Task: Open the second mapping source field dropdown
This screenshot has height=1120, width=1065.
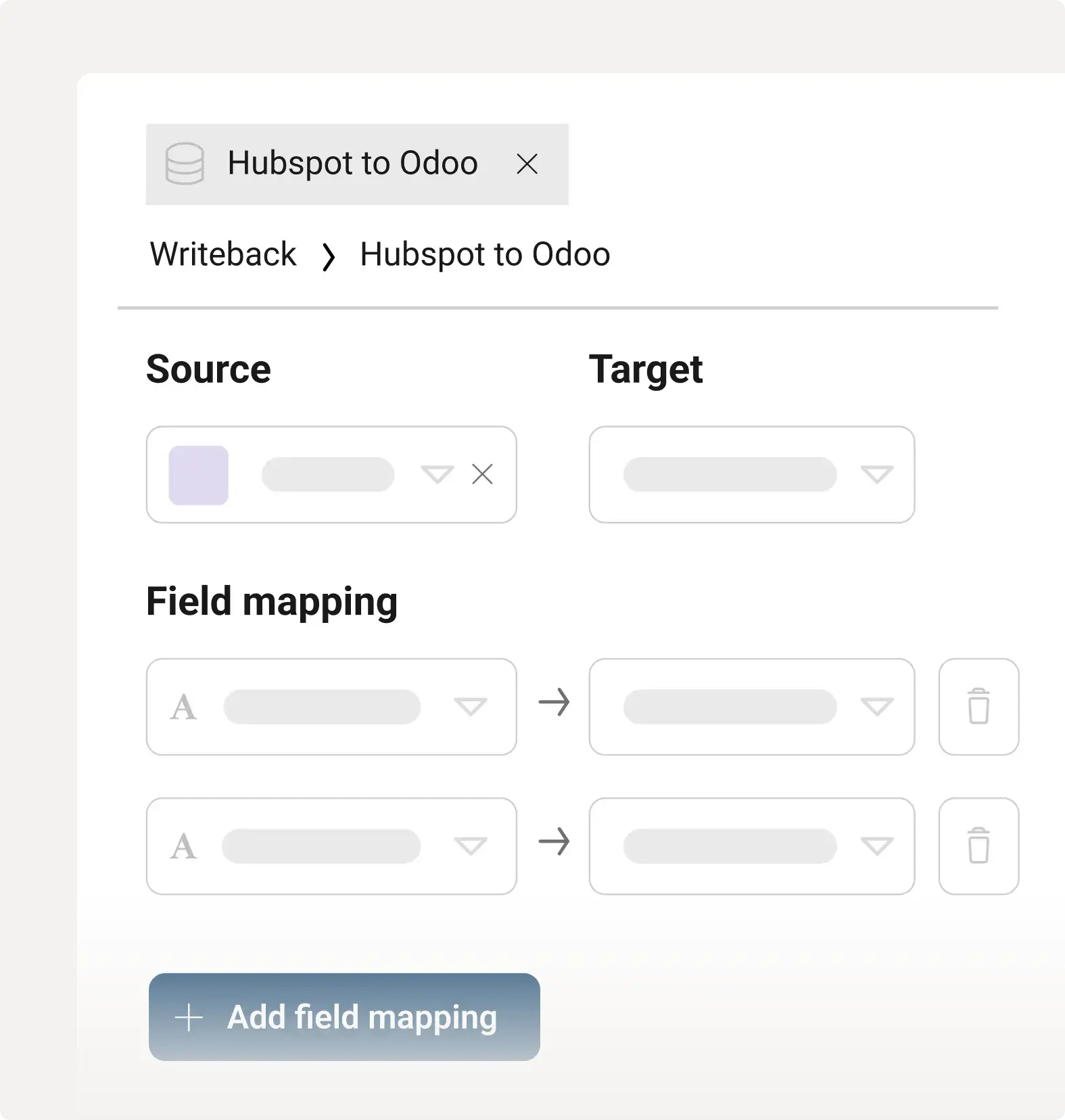Action: [x=331, y=846]
